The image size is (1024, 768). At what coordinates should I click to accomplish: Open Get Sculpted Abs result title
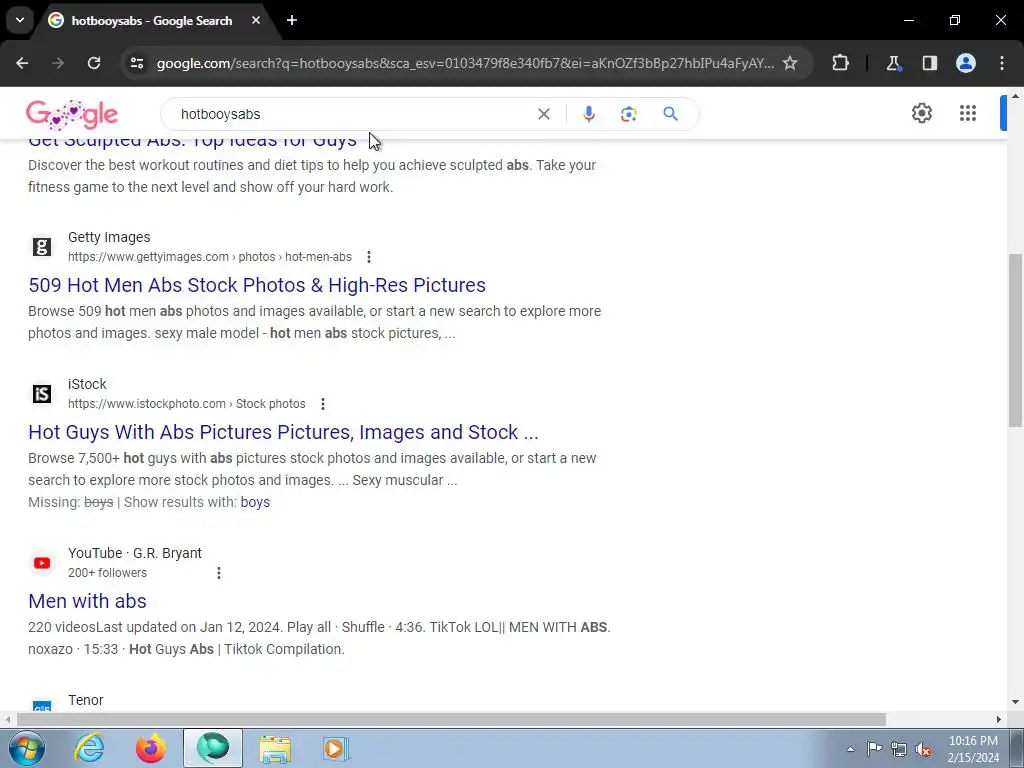pyautogui.click(x=193, y=142)
